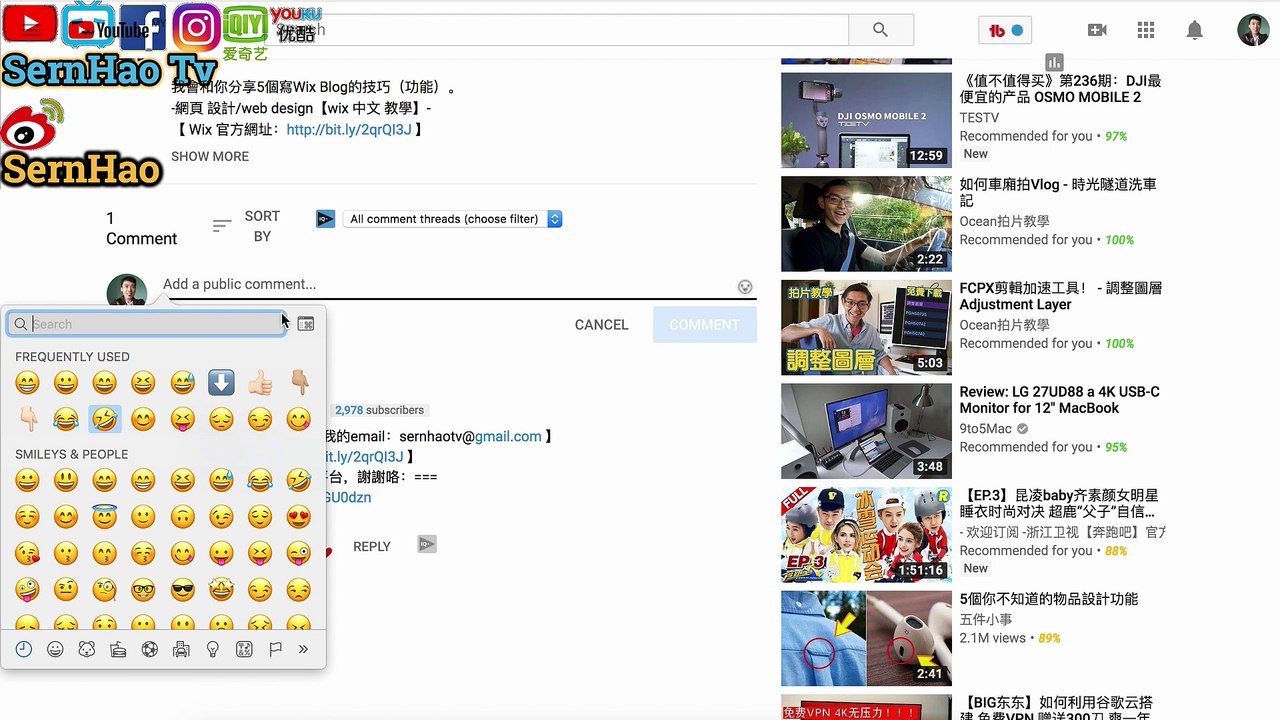Insert the sunglasses face emoji
Screen dimensions: 1280x720
pyautogui.click(x=182, y=589)
